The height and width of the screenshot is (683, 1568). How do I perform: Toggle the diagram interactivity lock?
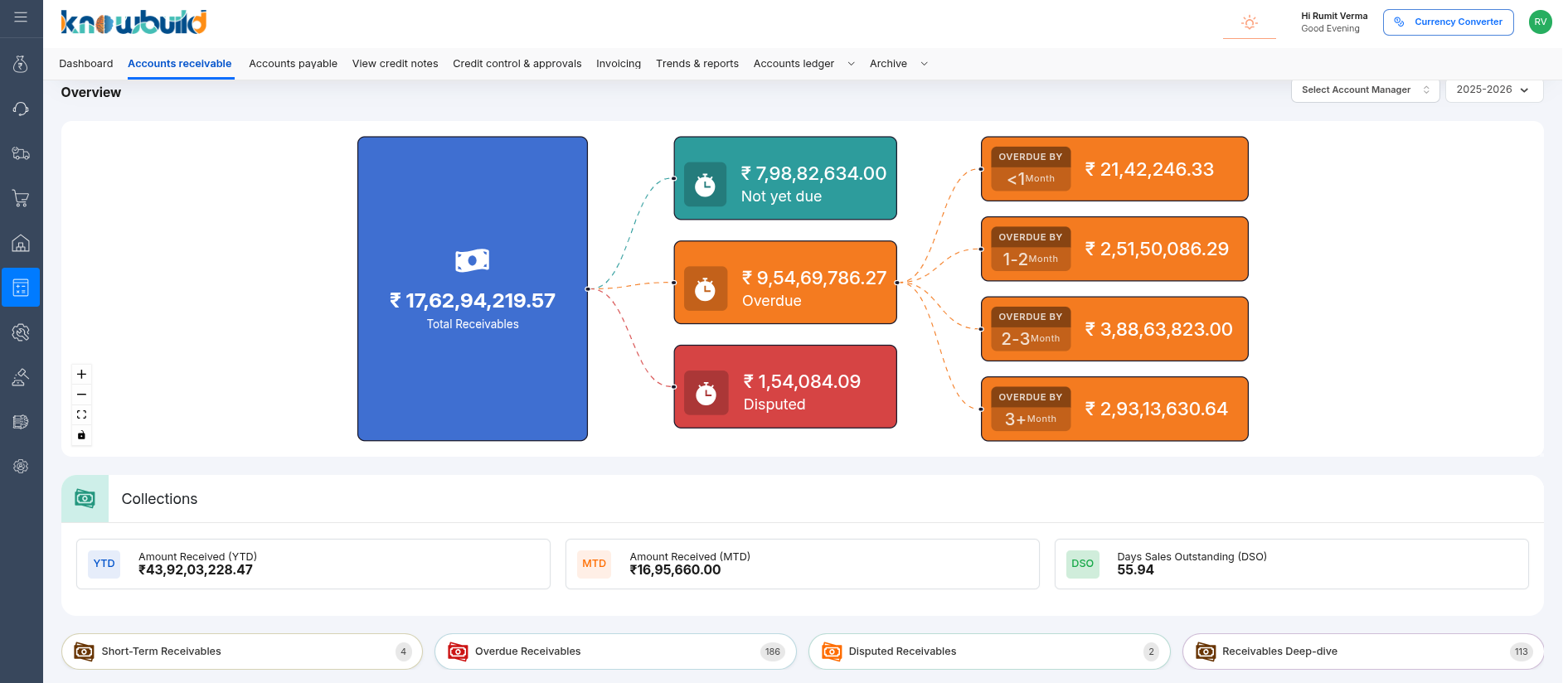tap(81, 435)
